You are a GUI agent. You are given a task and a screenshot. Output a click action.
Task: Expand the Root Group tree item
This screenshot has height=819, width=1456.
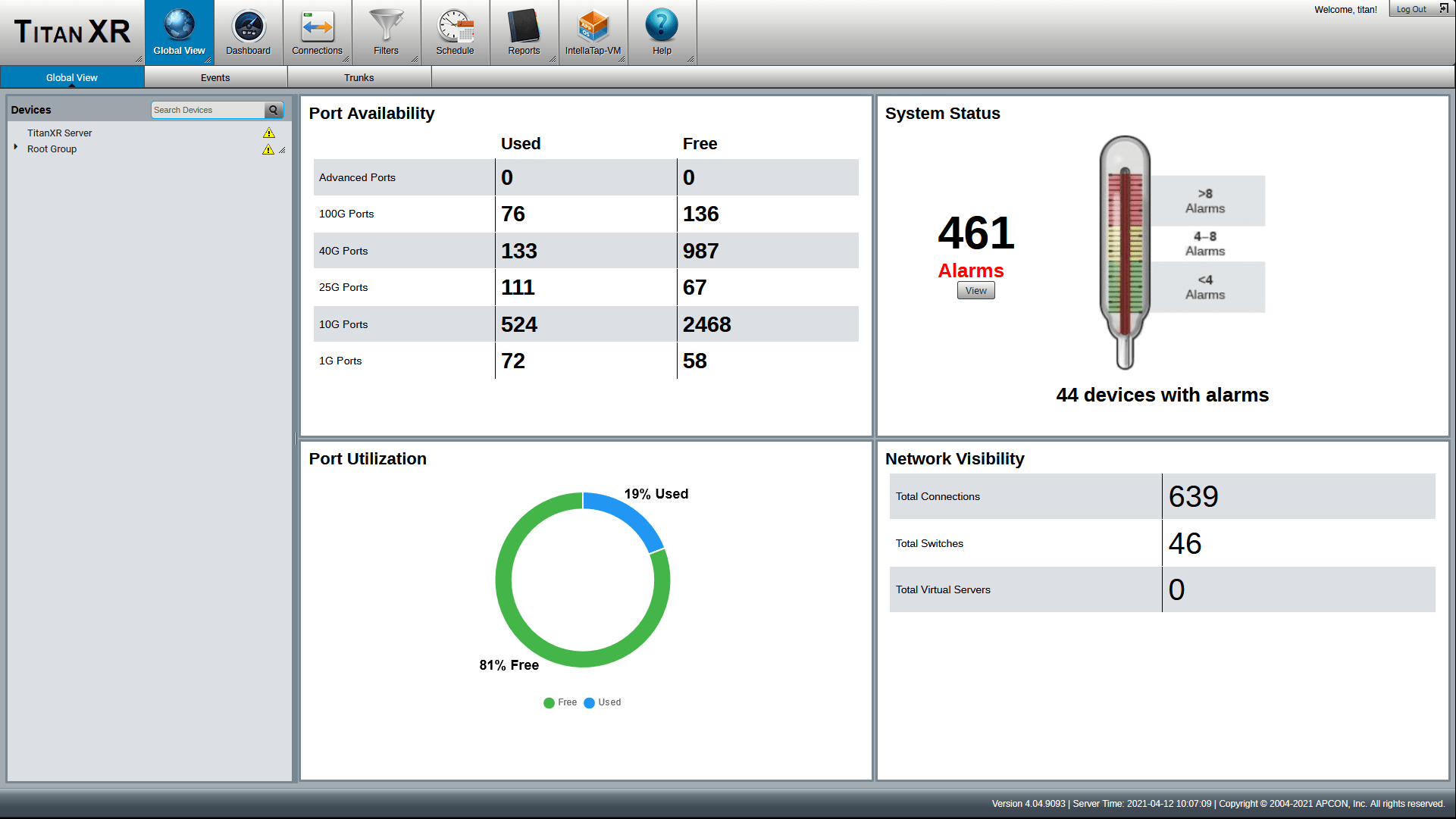pyautogui.click(x=15, y=148)
